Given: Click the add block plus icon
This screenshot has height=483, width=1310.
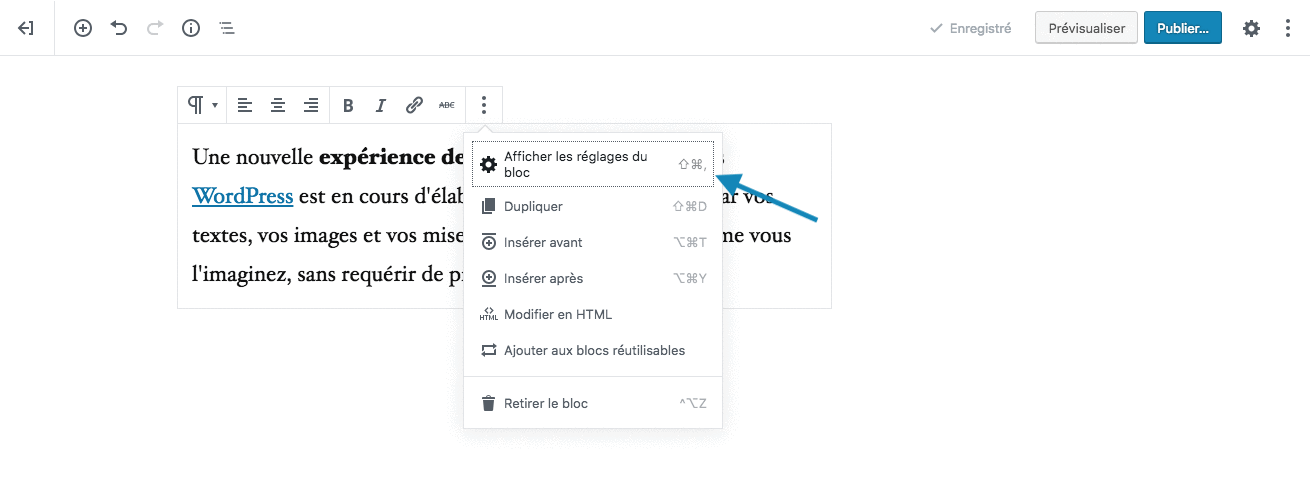Looking at the screenshot, I should 83,28.
